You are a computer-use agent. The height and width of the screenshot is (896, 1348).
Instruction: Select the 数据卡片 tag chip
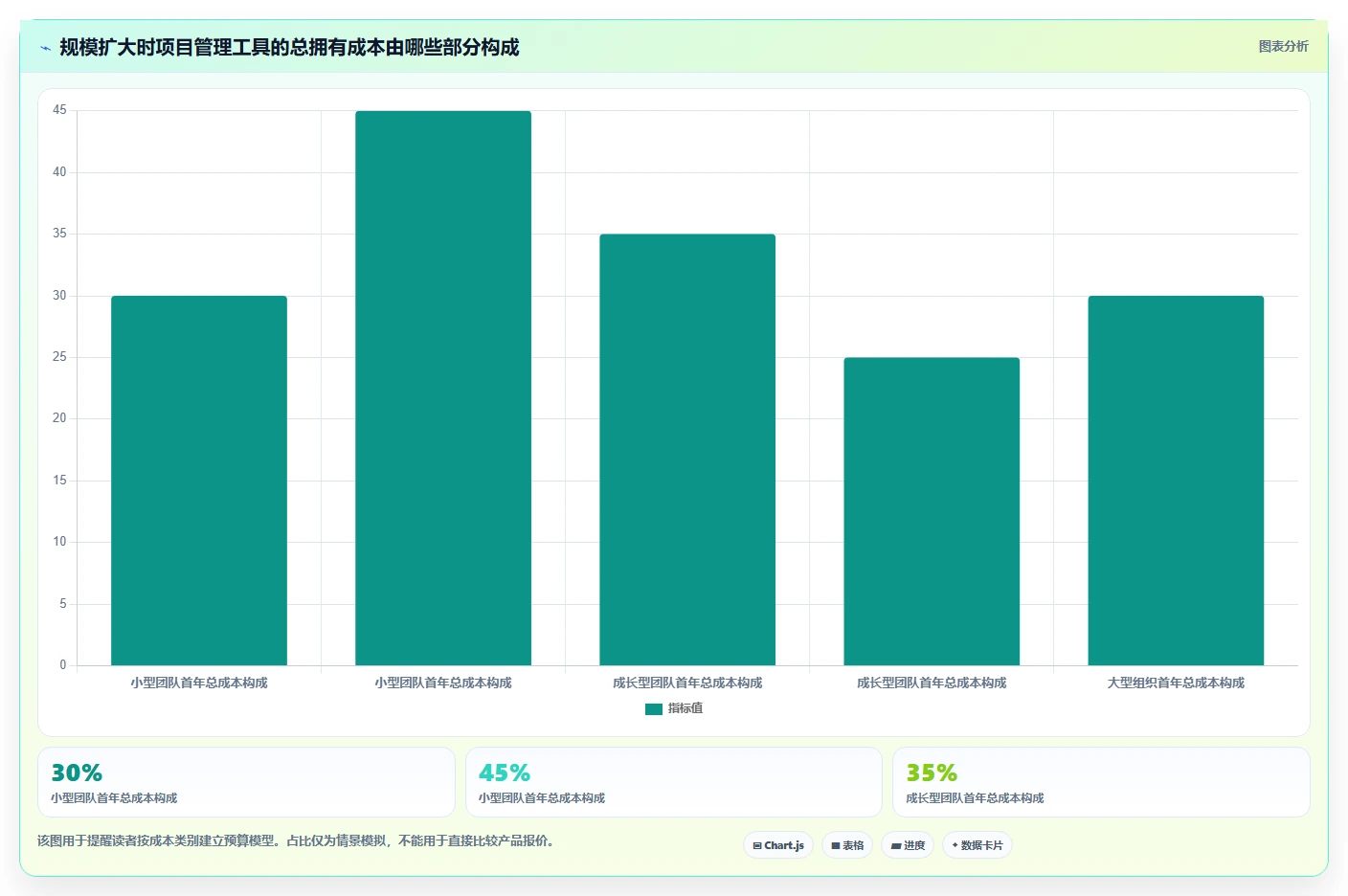click(977, 845)
